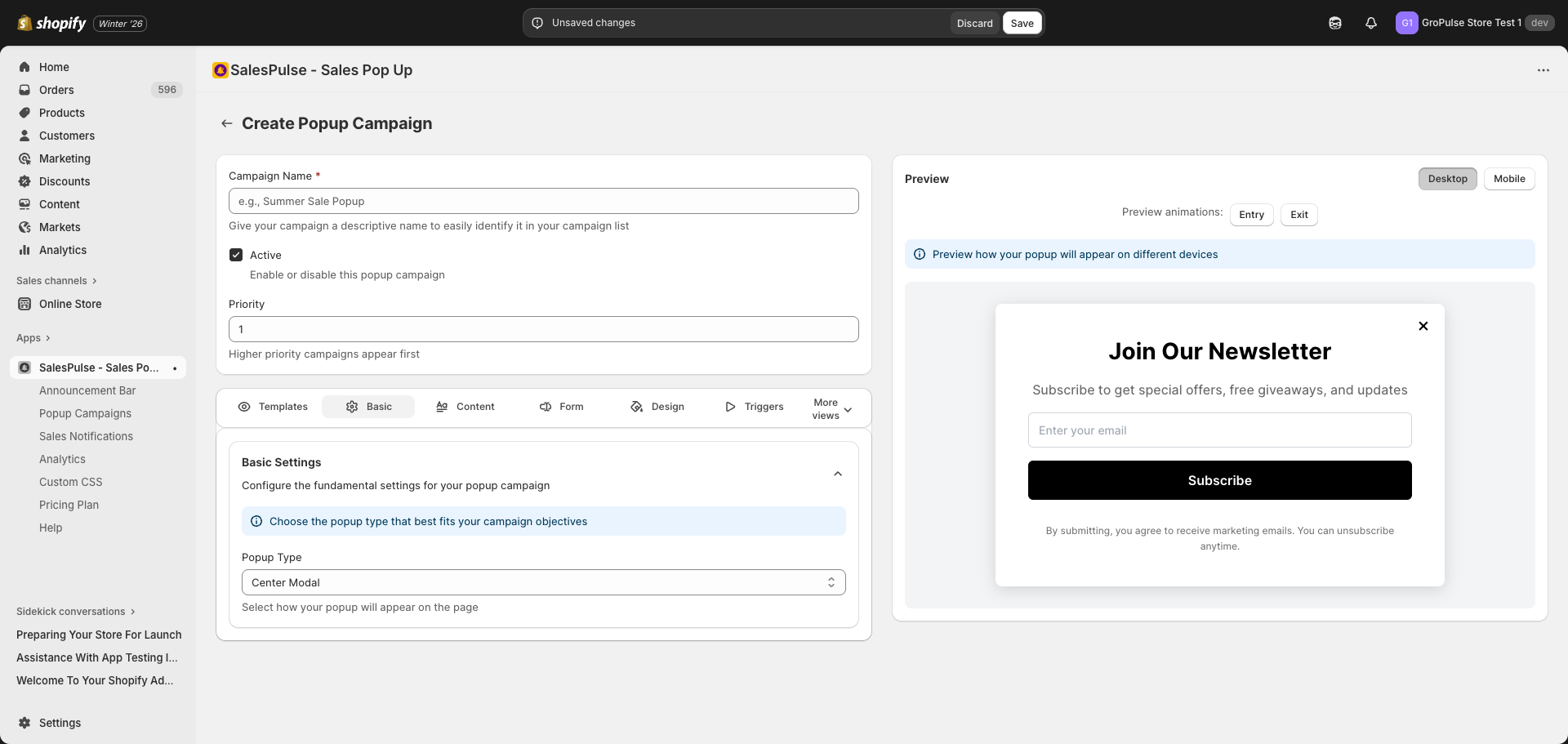Click Save in the unsaved changes bar
This screenshot has width=1568, height=744.
pyautogui.click(x=1022, y=23)
